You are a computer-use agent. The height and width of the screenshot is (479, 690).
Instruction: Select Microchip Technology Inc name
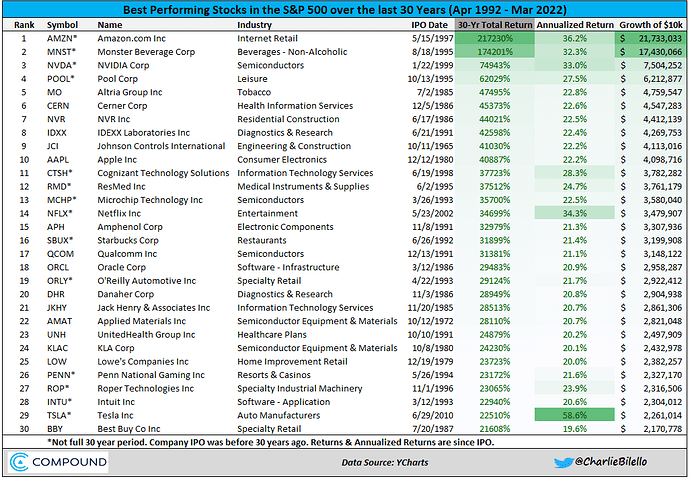[x=150, y=200]
